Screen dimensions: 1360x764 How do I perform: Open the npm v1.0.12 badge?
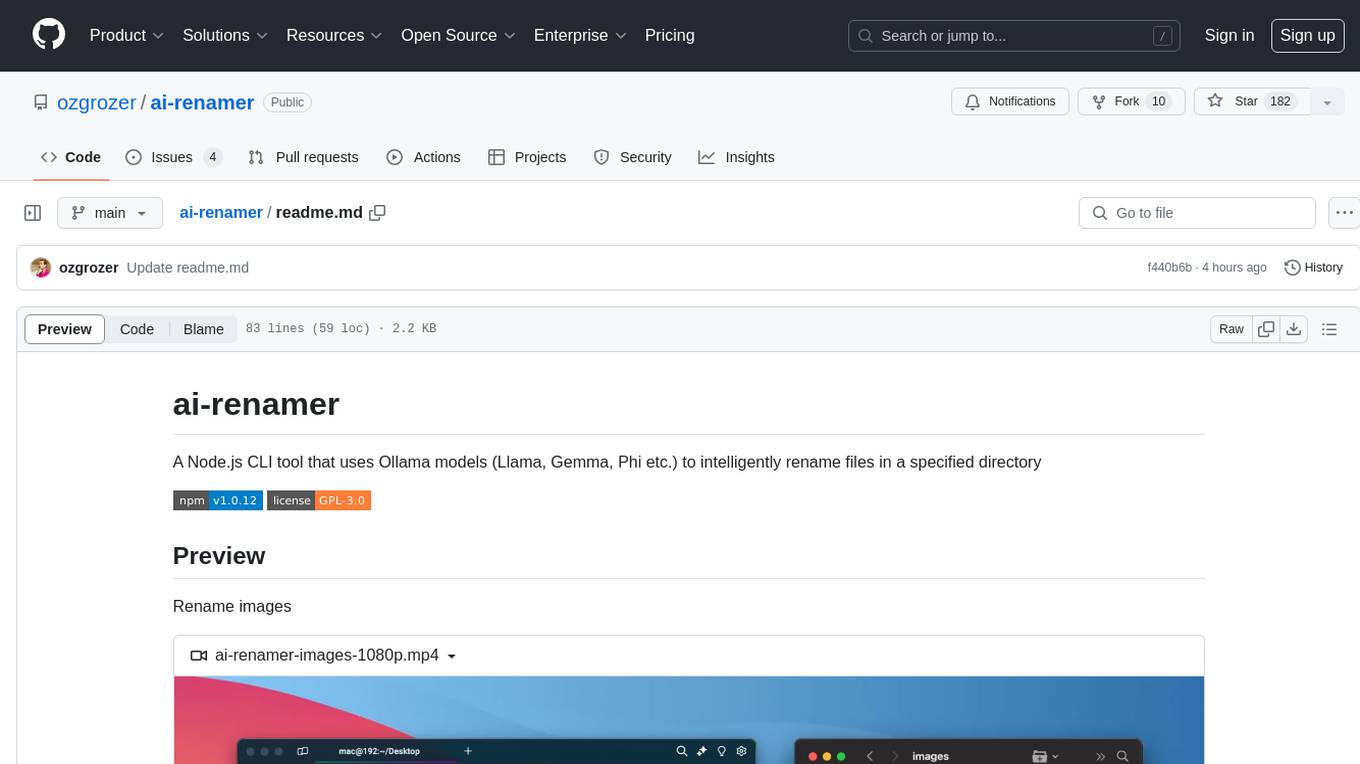218,500
